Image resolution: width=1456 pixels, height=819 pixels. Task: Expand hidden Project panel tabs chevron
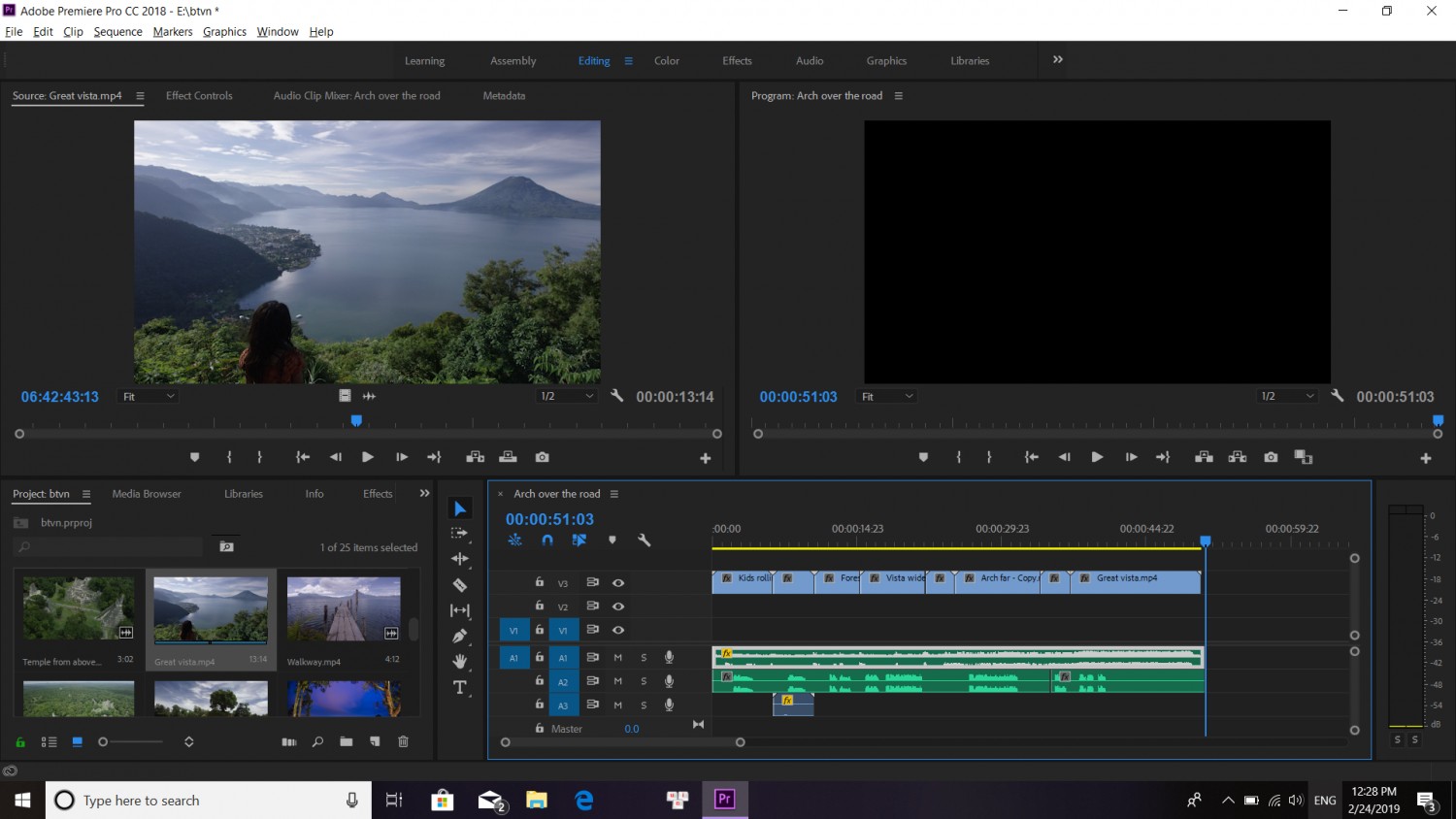[x=424, y=494]
